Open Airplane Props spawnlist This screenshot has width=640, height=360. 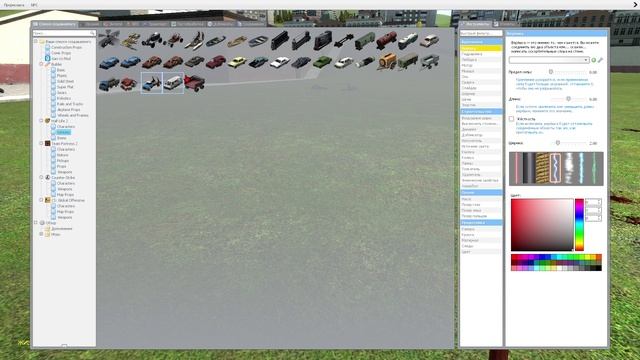pyautogui.click(x=68, y=110)
